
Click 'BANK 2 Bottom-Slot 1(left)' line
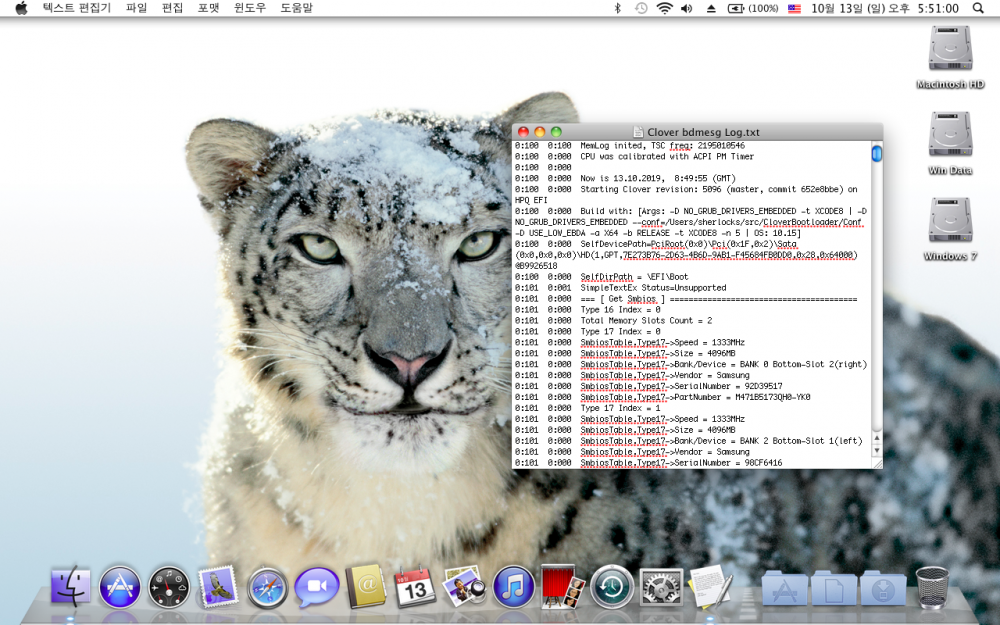(721, 441)
